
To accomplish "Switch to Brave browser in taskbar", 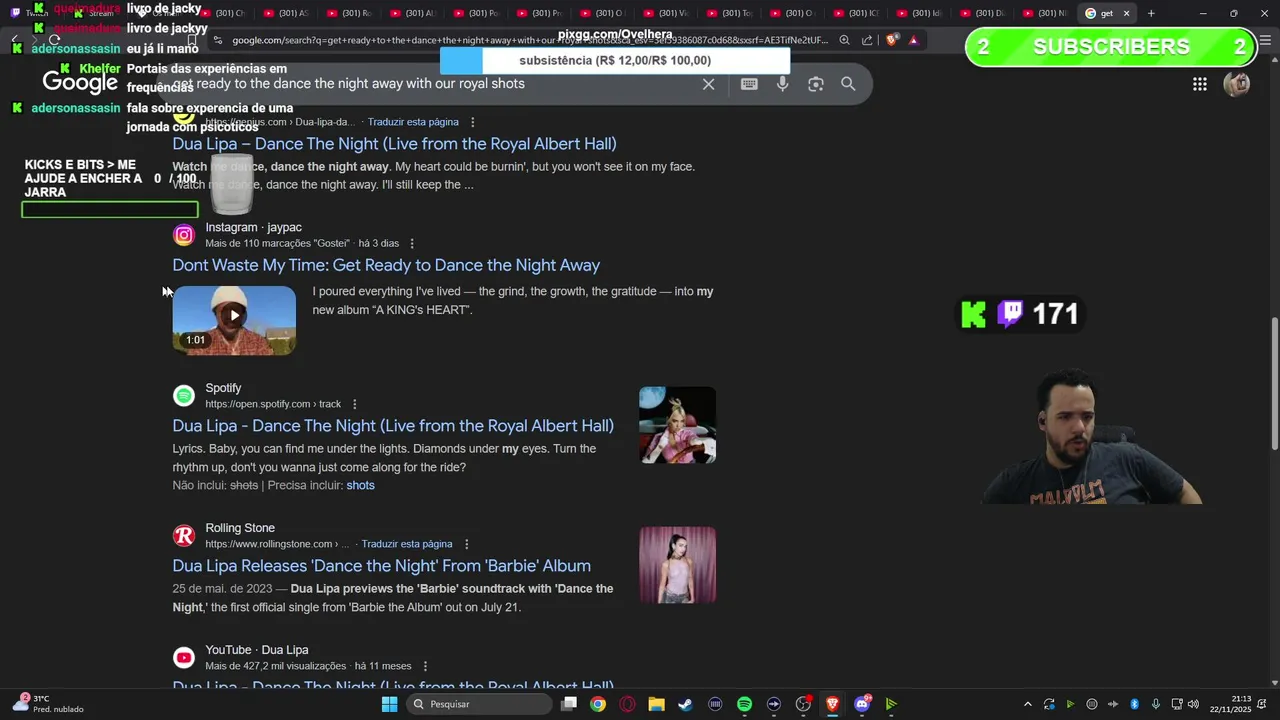I will point(832,704).
